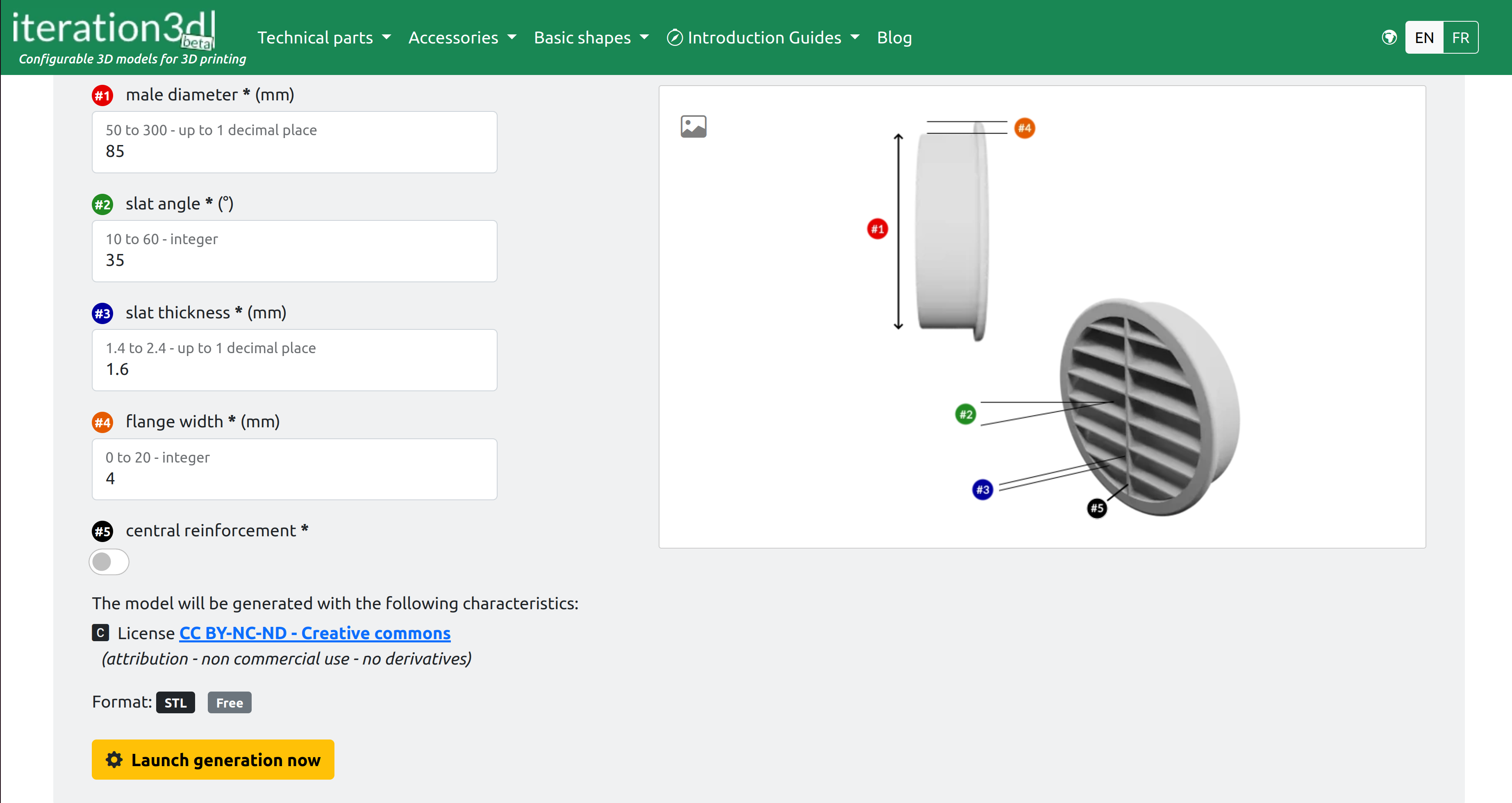Click the 'male diameter * (mm)' label

209,95
